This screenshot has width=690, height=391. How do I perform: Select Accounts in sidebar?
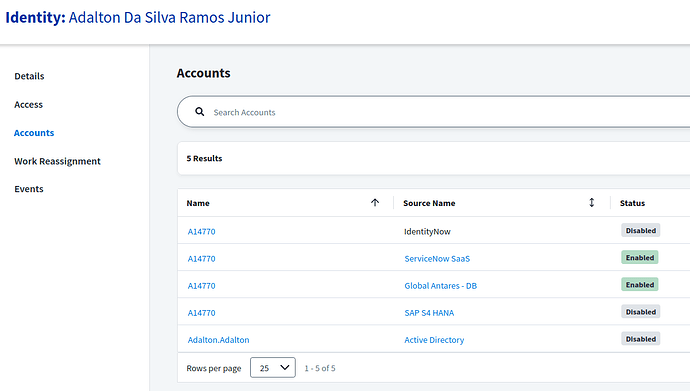(x=34, y=133)
